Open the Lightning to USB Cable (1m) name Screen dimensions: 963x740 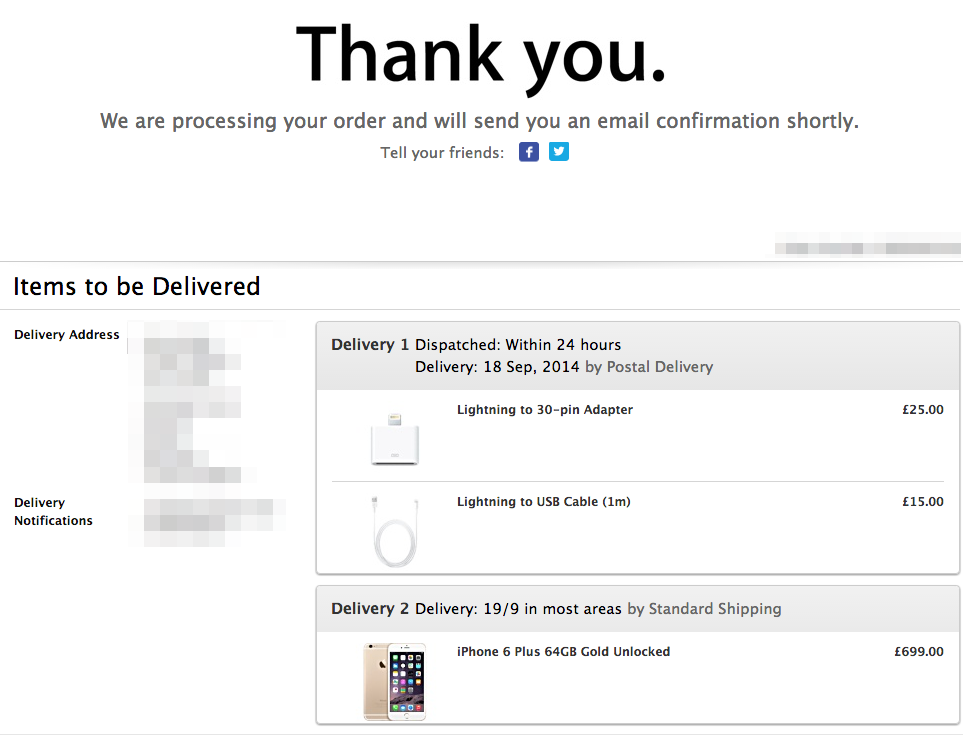click(x=544, y=502)
